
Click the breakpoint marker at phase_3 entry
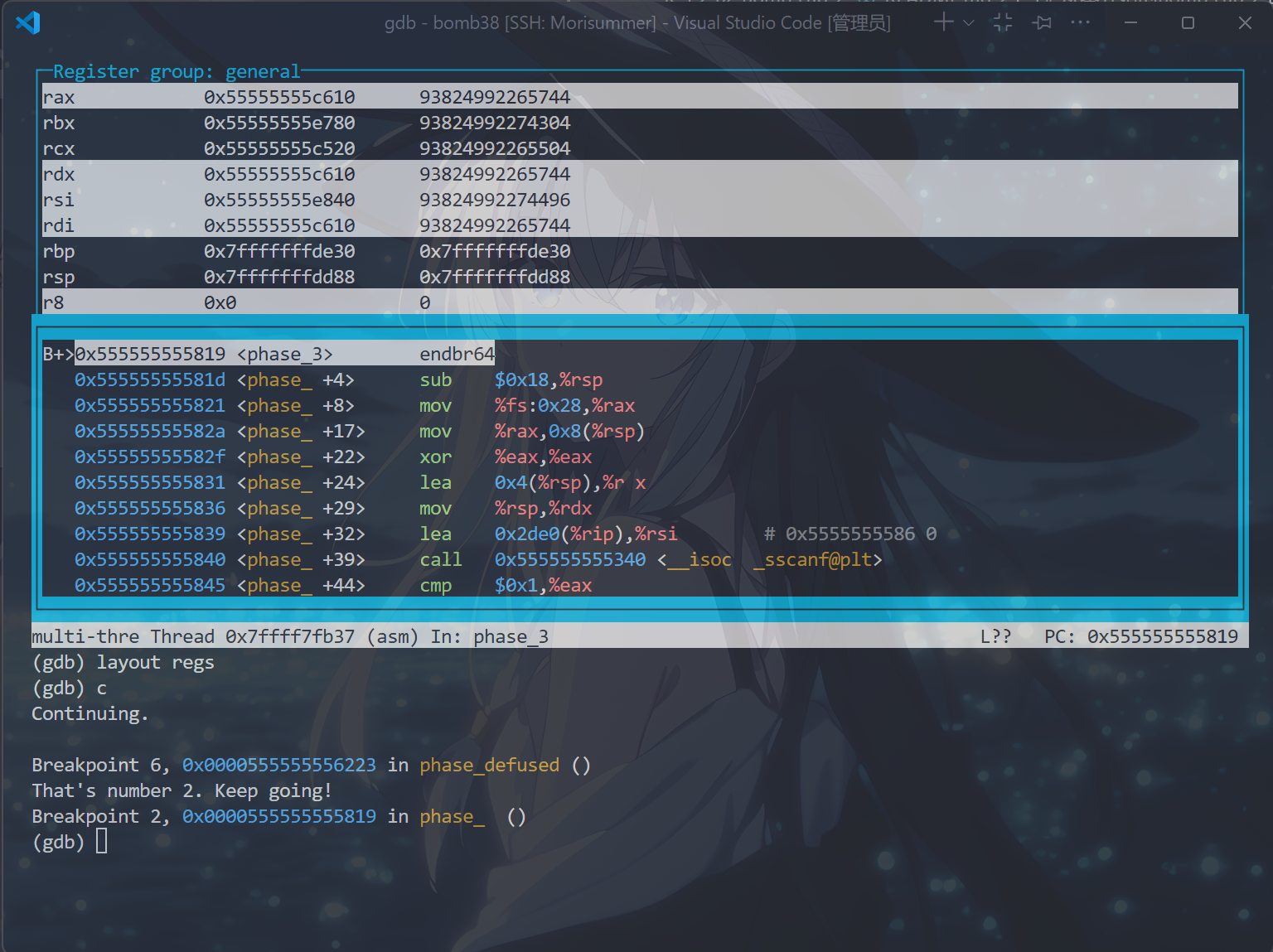click(x=57, y=354)
